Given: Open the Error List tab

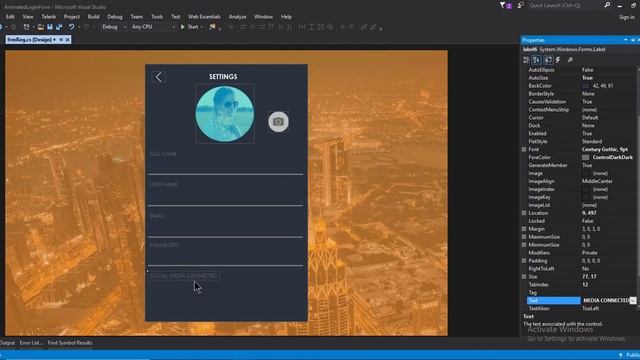Looking at the screenshot, I should (x=31, y=343).
